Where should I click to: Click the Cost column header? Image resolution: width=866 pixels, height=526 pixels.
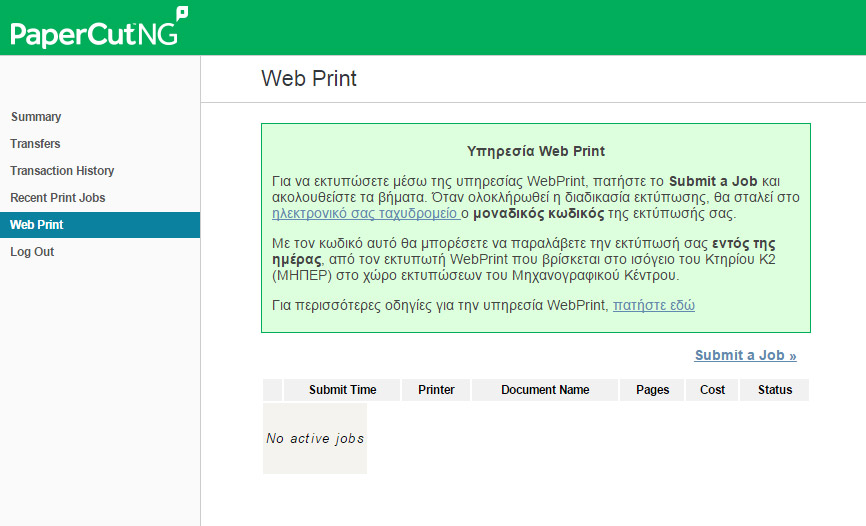(x=712, y=390)
